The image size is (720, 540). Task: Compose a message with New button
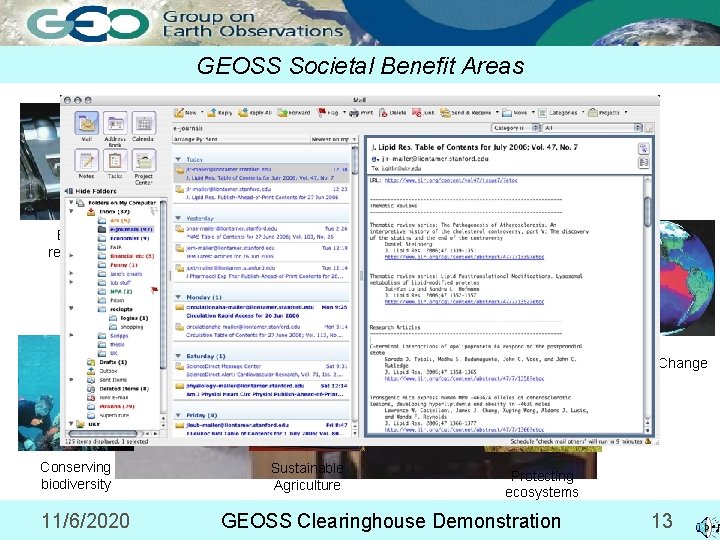[186, 112]
